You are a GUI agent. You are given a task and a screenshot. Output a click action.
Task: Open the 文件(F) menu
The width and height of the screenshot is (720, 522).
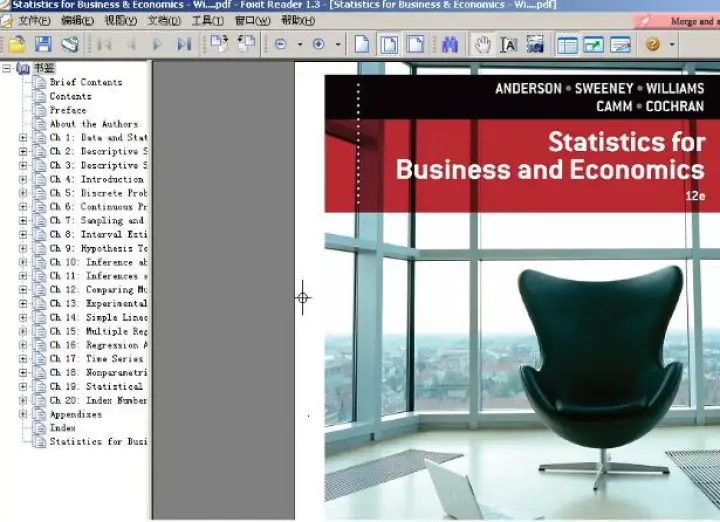[x=34, y=21]
